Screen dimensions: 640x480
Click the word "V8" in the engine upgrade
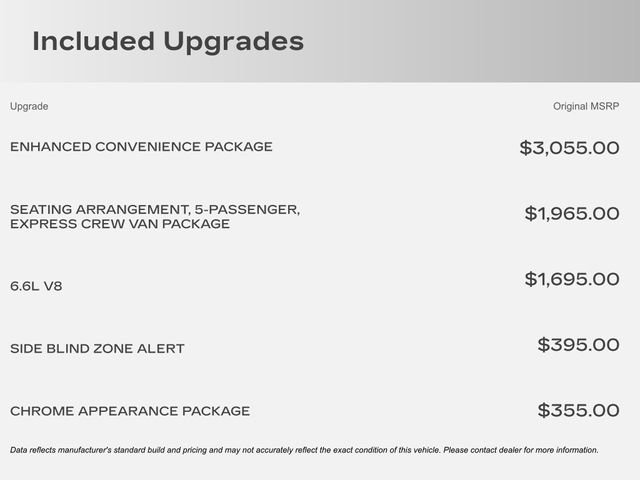pos(52,286)
